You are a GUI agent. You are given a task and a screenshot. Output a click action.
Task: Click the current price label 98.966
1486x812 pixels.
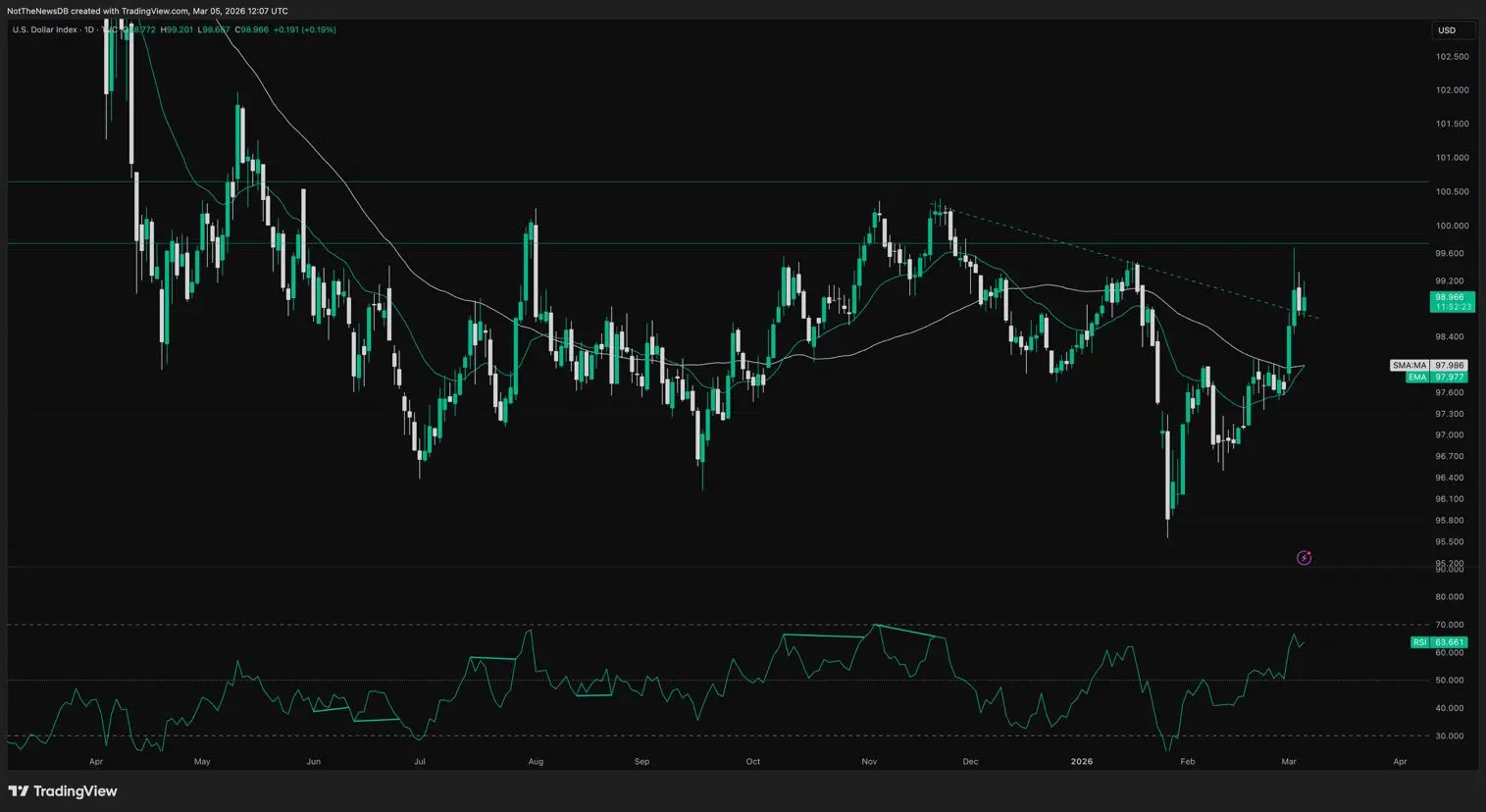coord(1450,297)
